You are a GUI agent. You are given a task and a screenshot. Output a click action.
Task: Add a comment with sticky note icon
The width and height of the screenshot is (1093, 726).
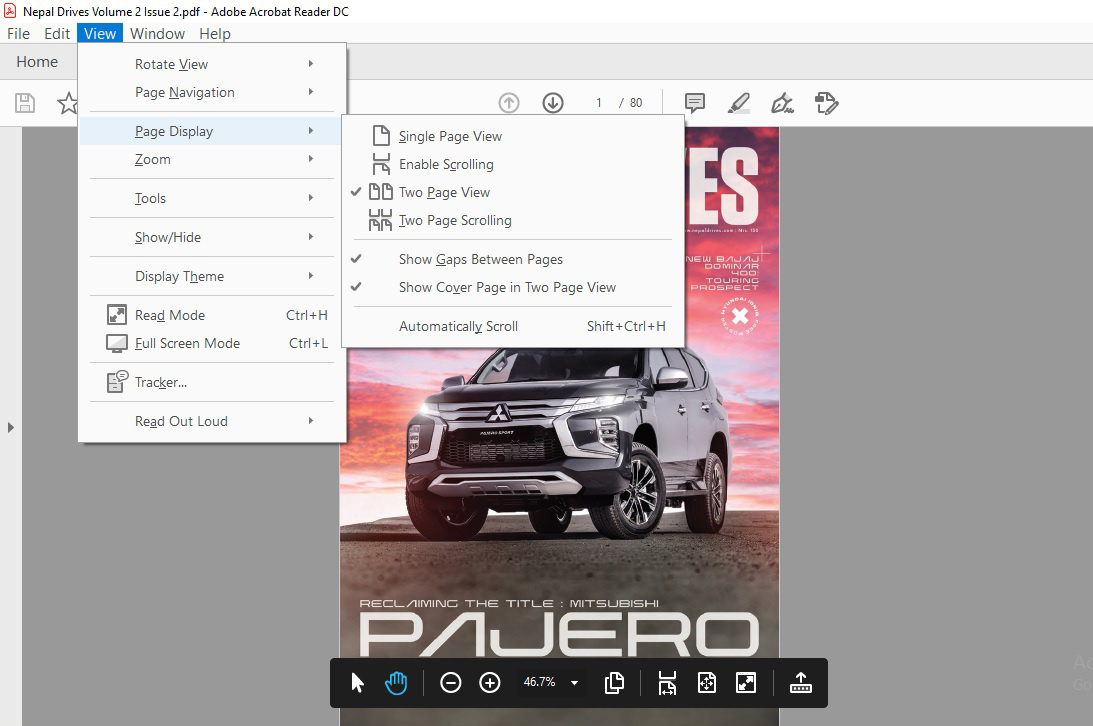coord(695,103)
